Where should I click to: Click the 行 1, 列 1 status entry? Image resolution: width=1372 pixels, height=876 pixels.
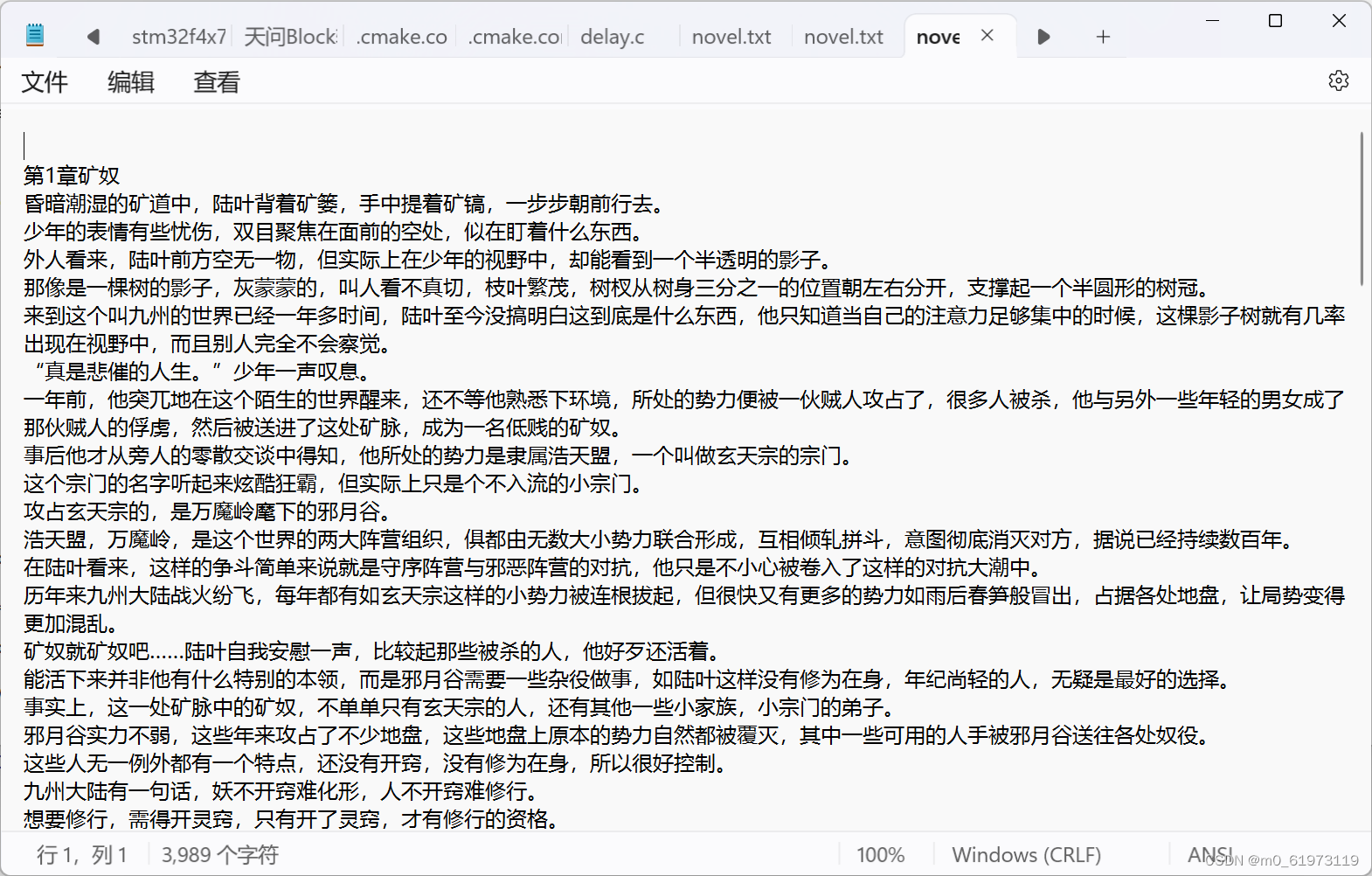(x=82, y=855)
